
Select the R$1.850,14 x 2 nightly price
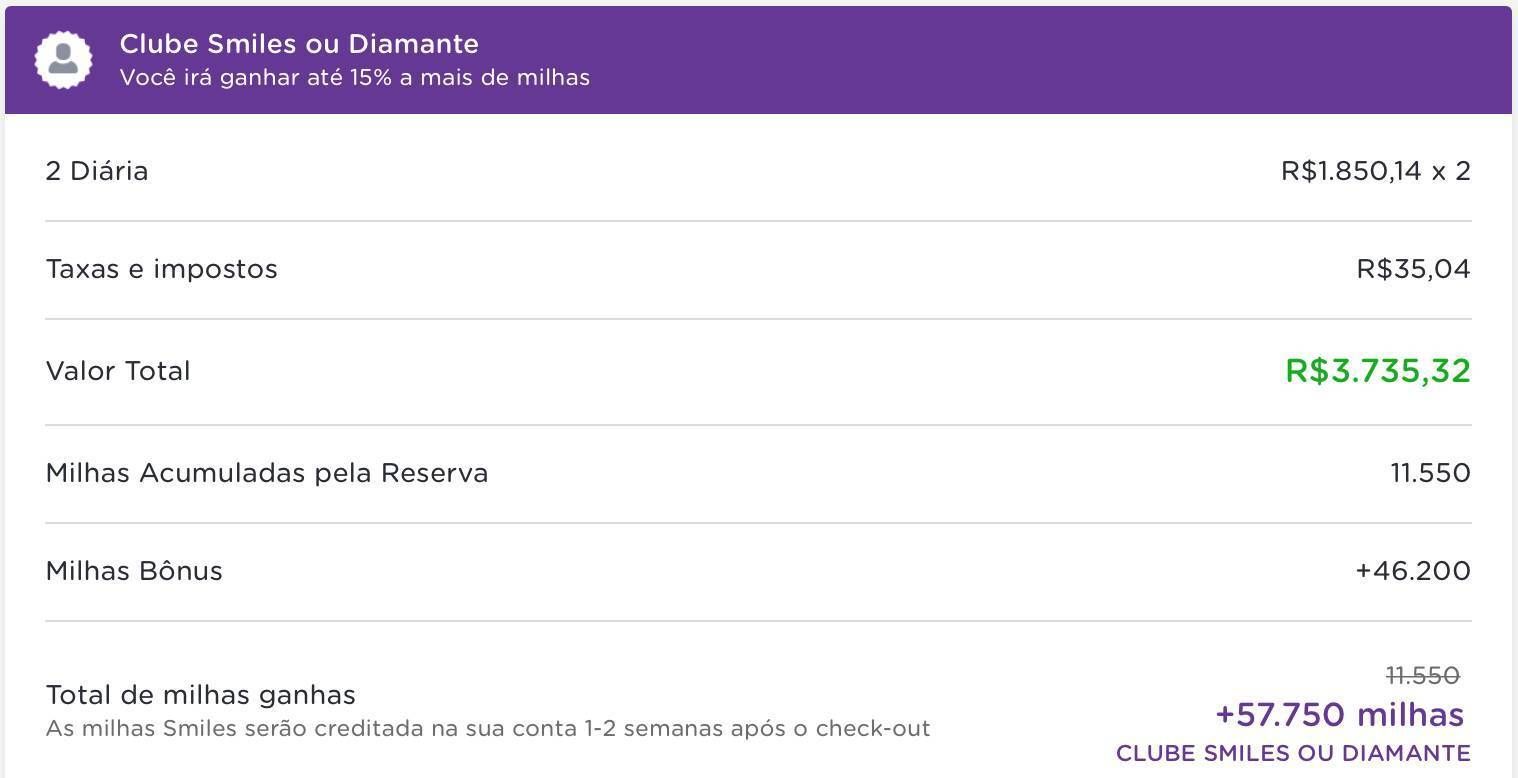click(x=1376, y=171)
